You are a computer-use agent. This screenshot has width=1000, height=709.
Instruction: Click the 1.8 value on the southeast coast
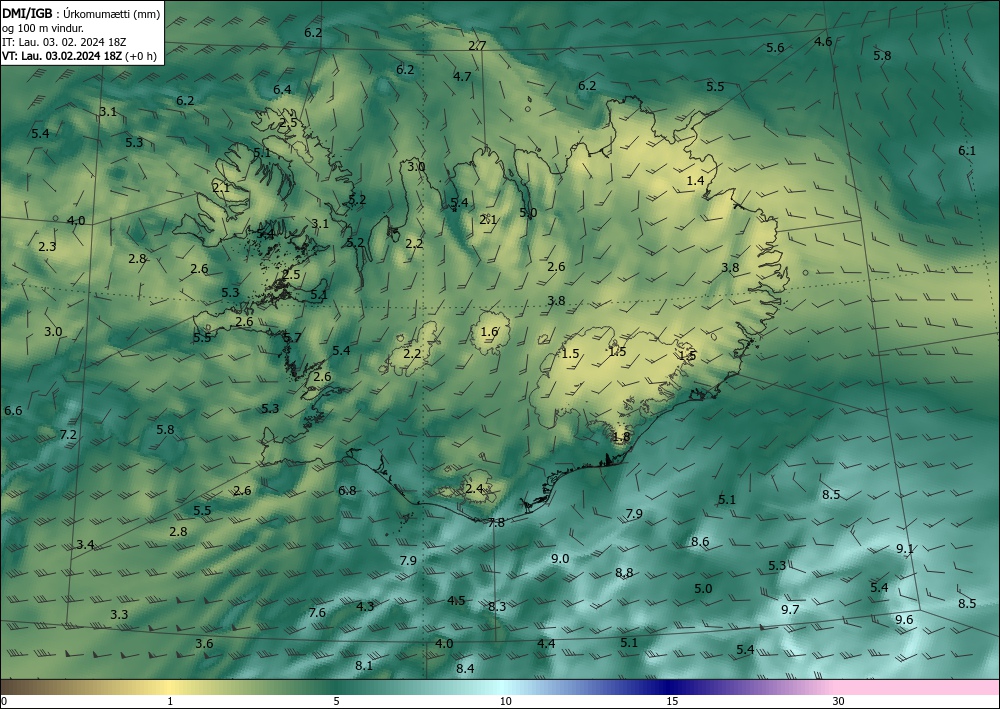point(621,437)
